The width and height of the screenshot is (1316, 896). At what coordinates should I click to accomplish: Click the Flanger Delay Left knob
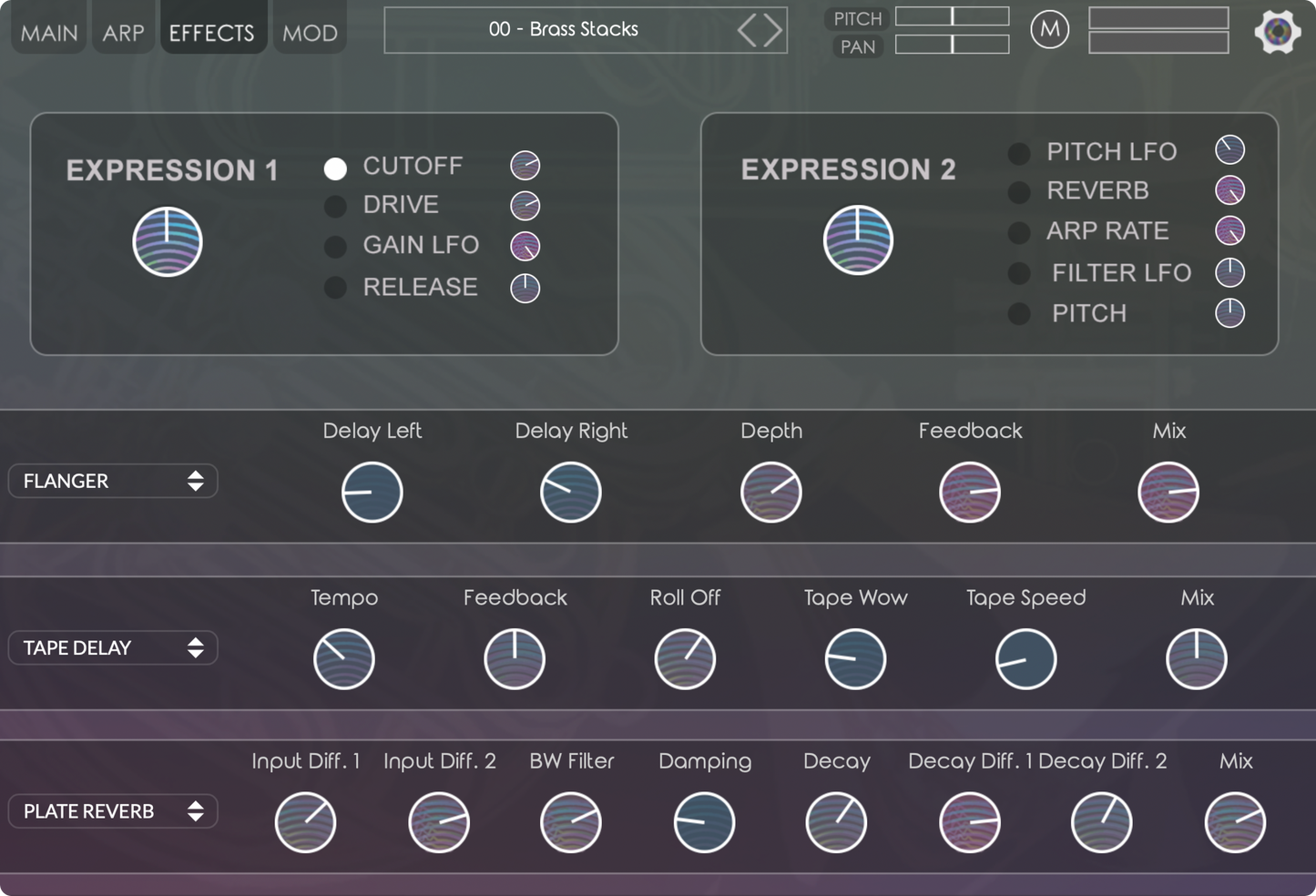coord(372,492)
